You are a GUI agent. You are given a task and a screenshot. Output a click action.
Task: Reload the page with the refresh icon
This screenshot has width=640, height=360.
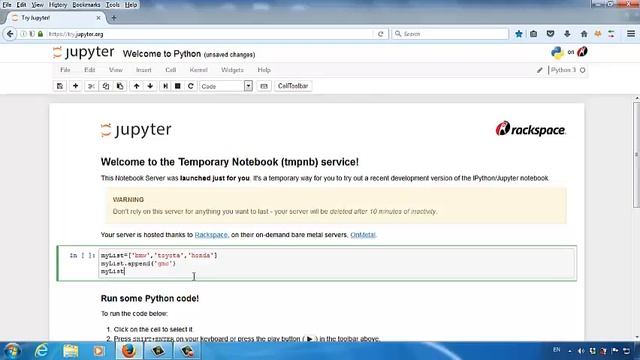pyautogui.click(x=380, y=34)
